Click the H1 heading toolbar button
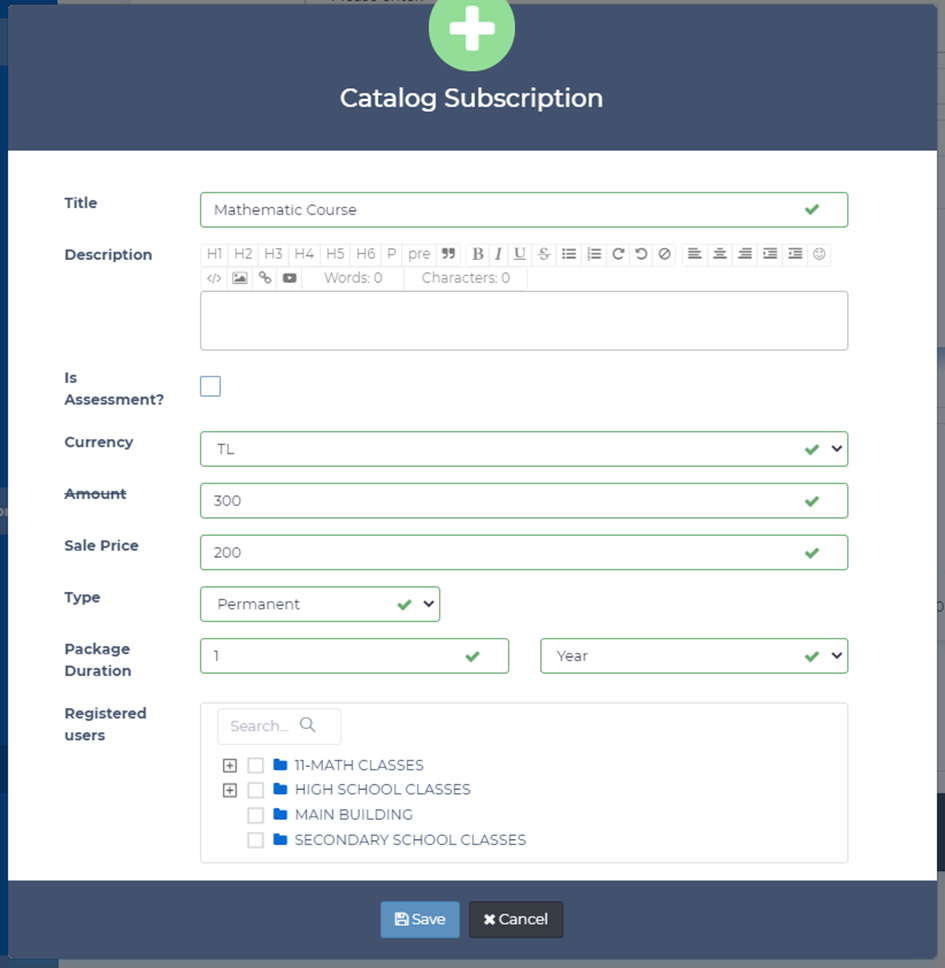This screenshot has height=968, width=945. pos(214,254)
